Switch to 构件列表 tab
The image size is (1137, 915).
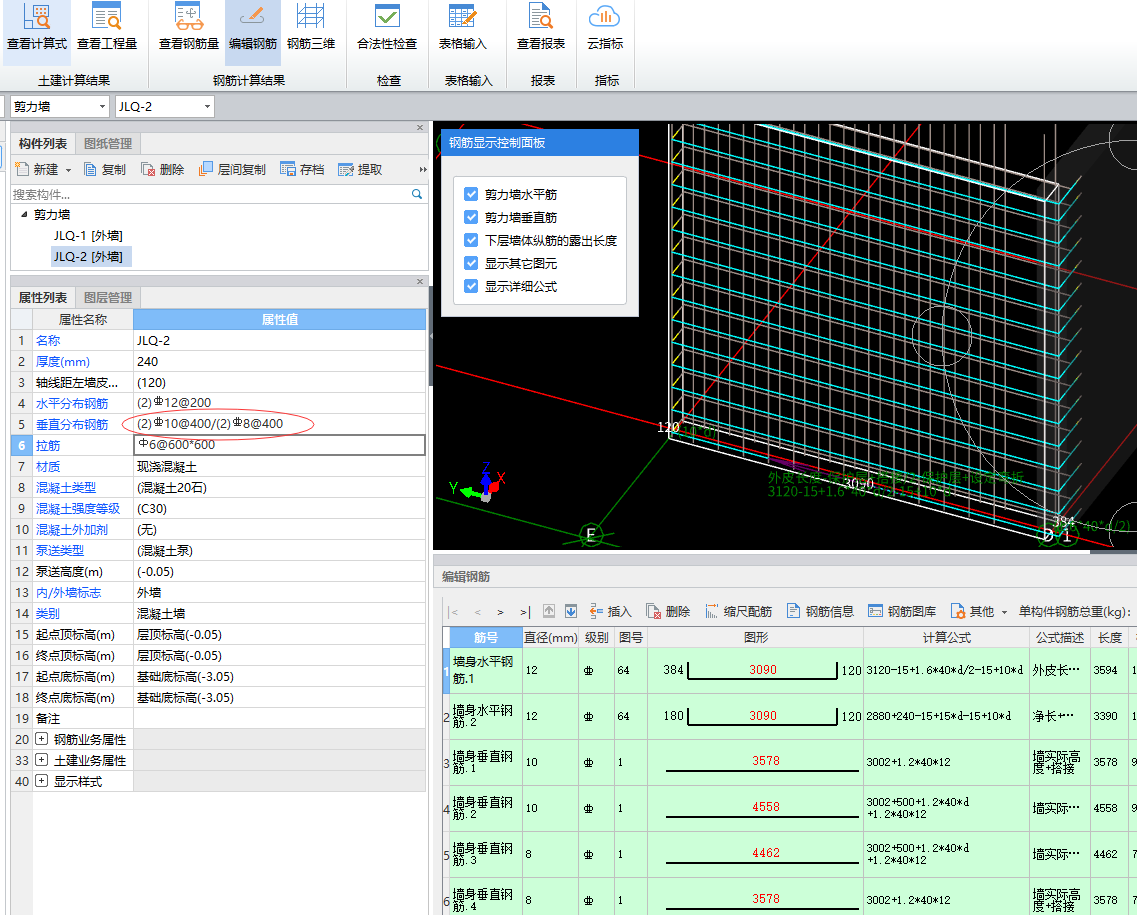(43, 144)
